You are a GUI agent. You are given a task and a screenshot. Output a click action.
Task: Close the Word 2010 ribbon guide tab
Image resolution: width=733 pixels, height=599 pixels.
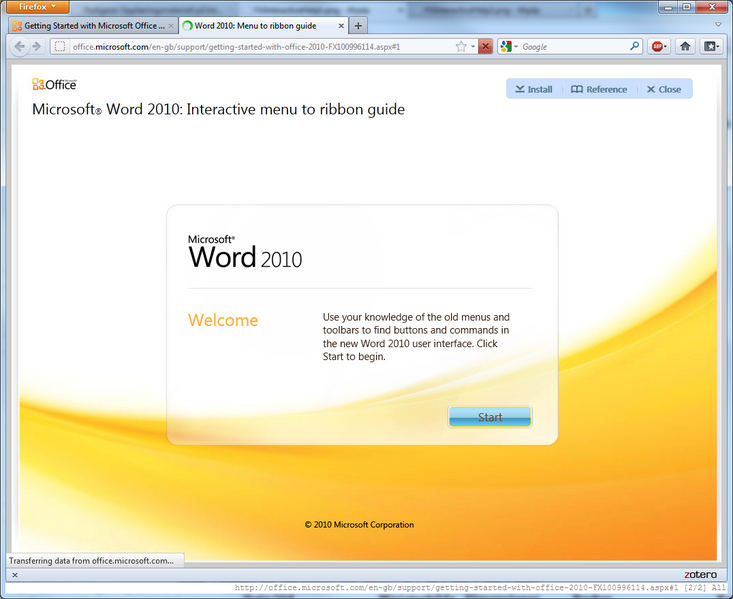point(341,26)
